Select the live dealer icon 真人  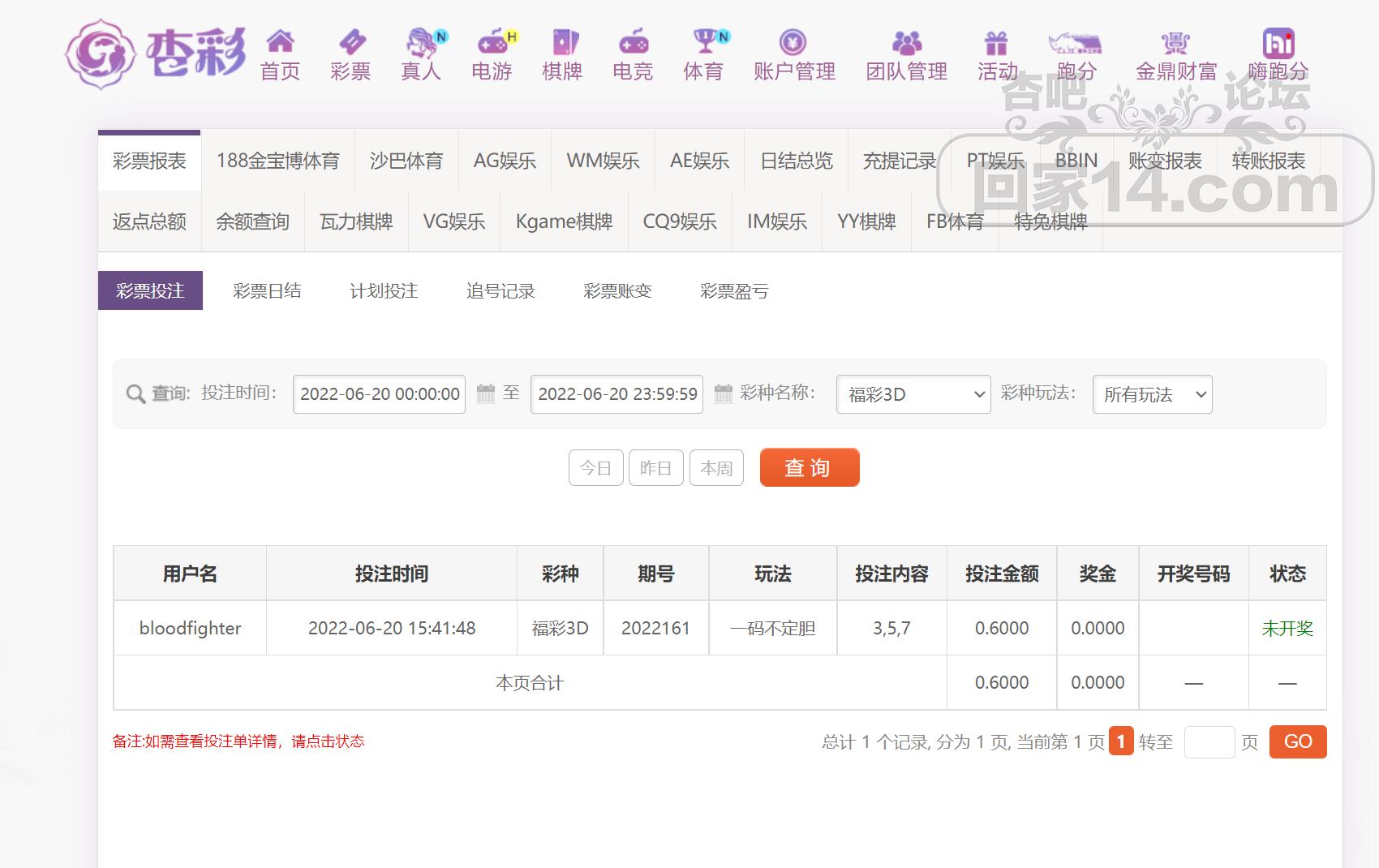click(x=421, y=41)
